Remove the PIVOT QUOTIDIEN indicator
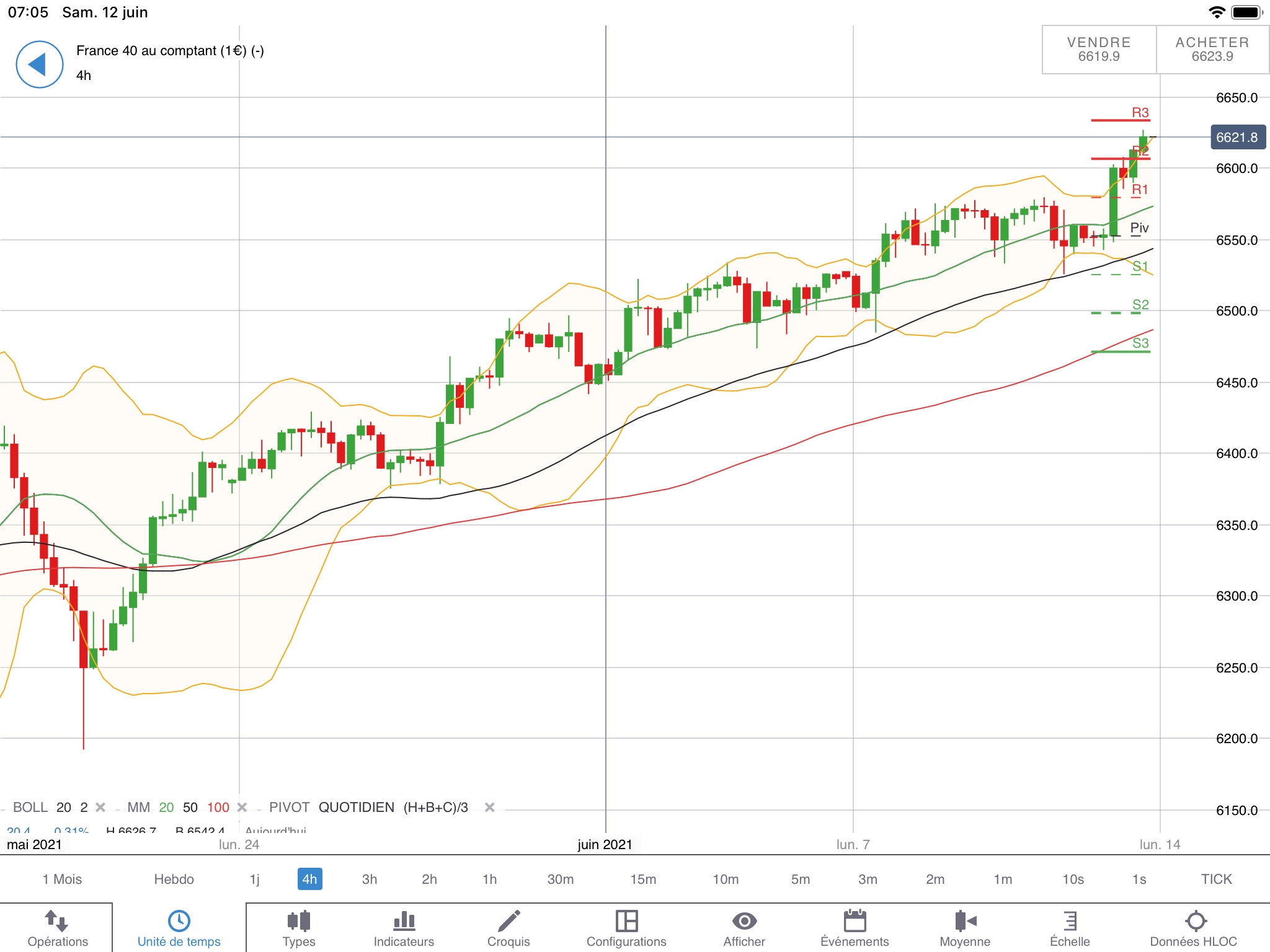 [489, 808]
